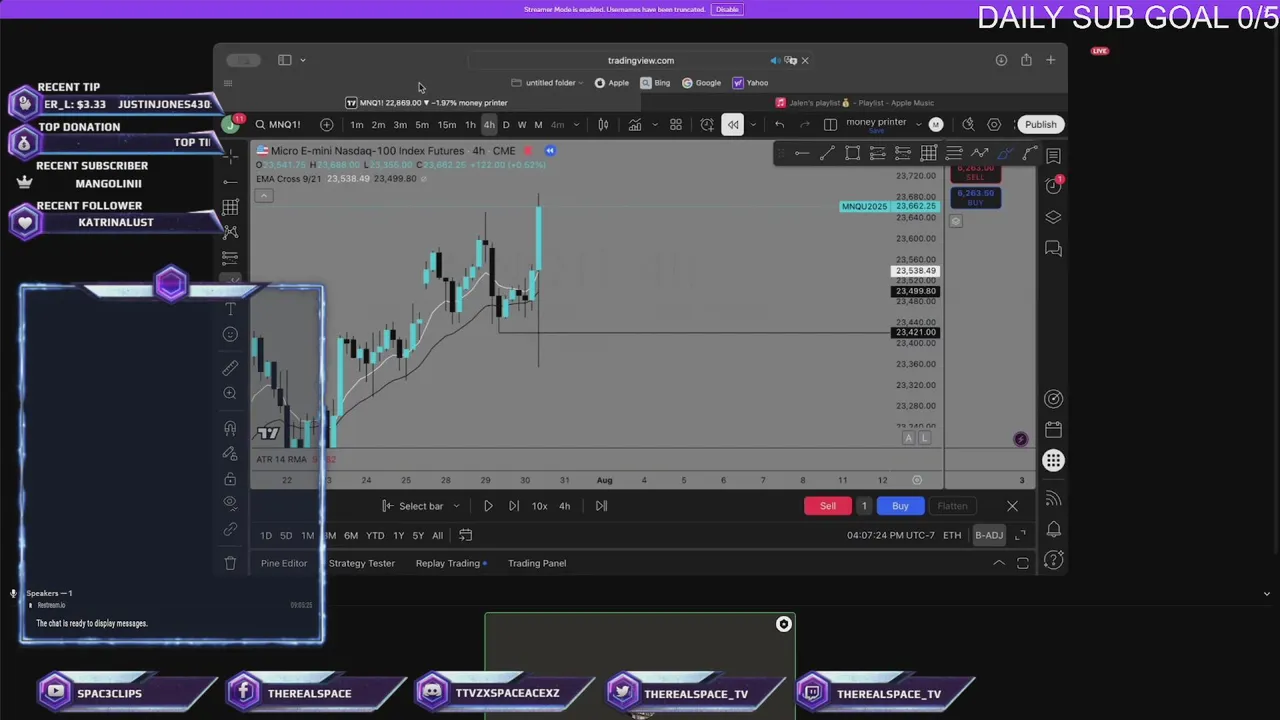Remove objects trash icon
Image resolution: width=1280 pixels, height=720 pixels.
point(230,563)
